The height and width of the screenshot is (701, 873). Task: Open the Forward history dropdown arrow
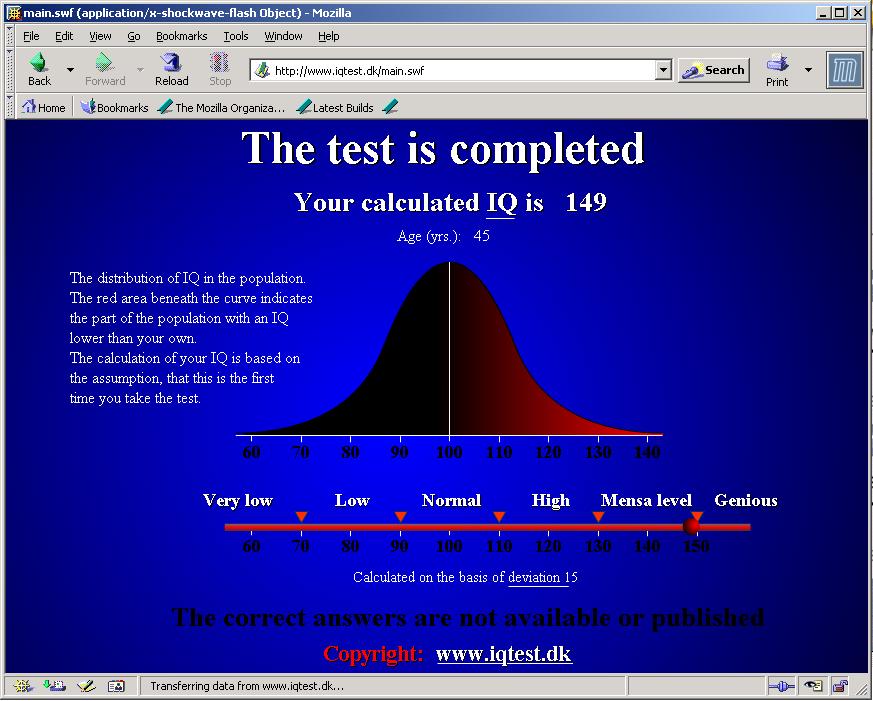tap(140, 70)
